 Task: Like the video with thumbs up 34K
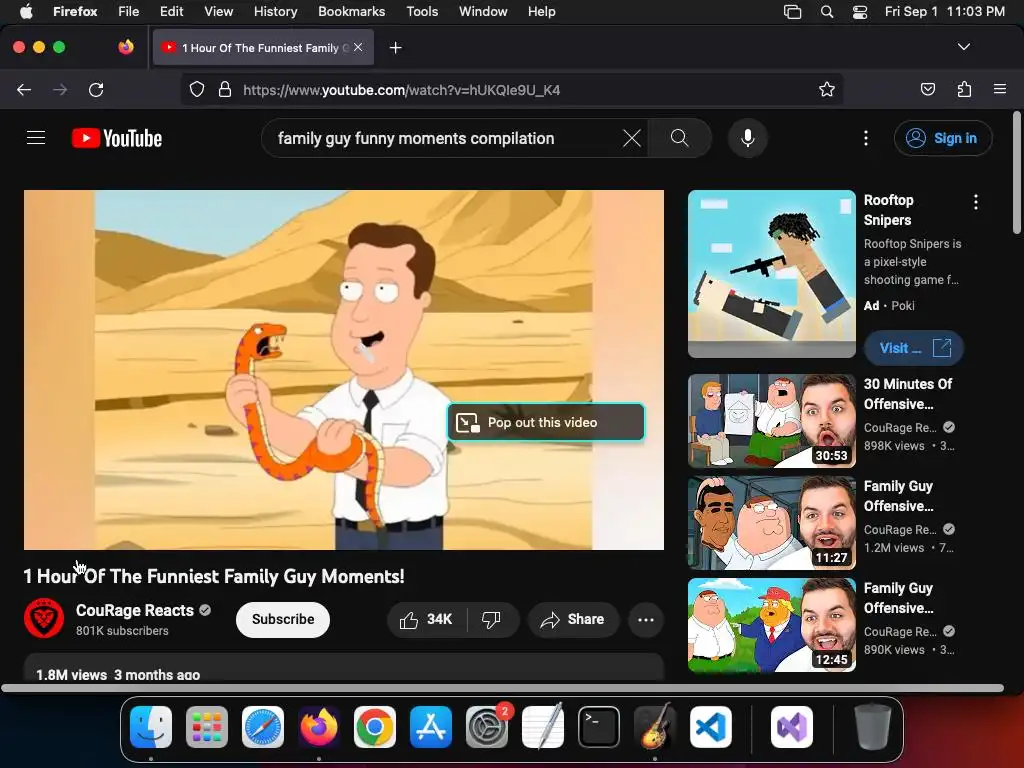[426, 619]
